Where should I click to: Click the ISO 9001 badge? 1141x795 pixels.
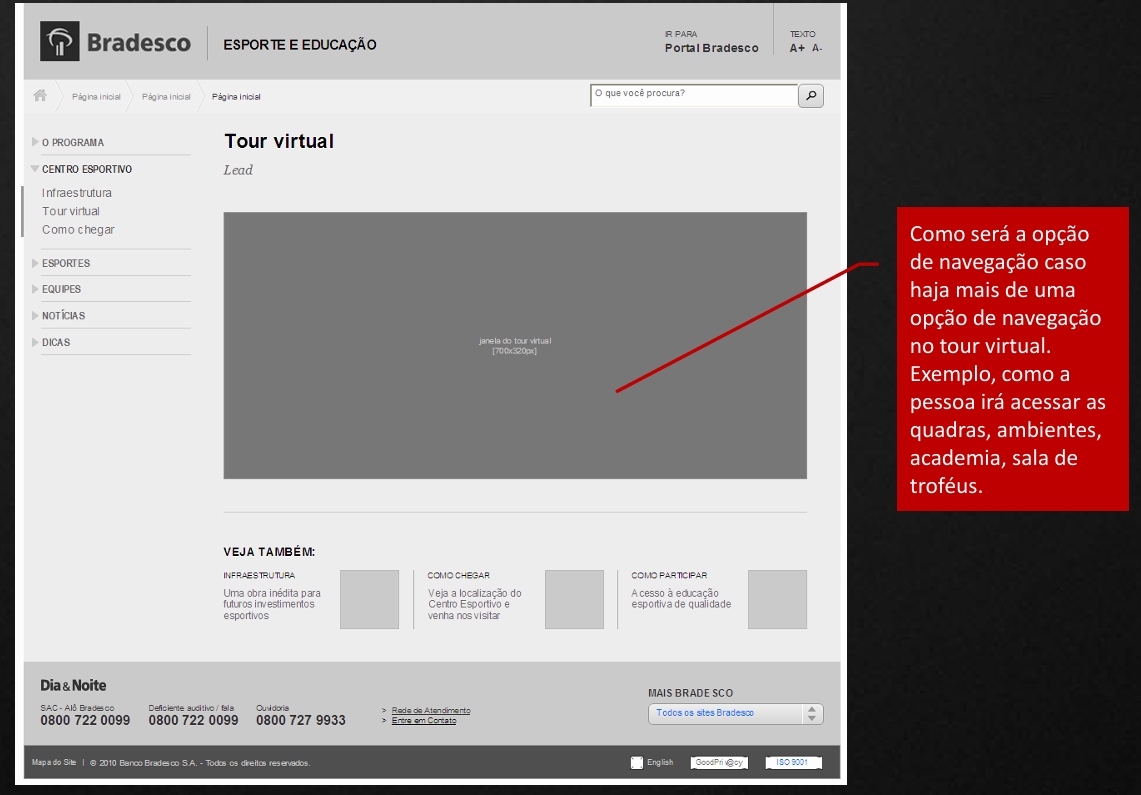coord(793,762)
